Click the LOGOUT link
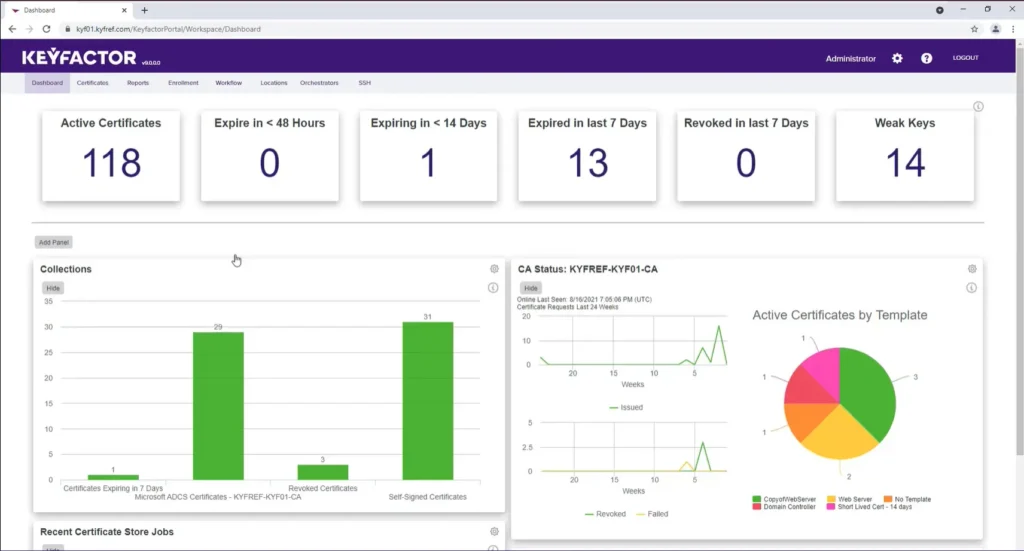Image resolution: width=1024 pixels, height=551 pixels. (x=965, y=58)
